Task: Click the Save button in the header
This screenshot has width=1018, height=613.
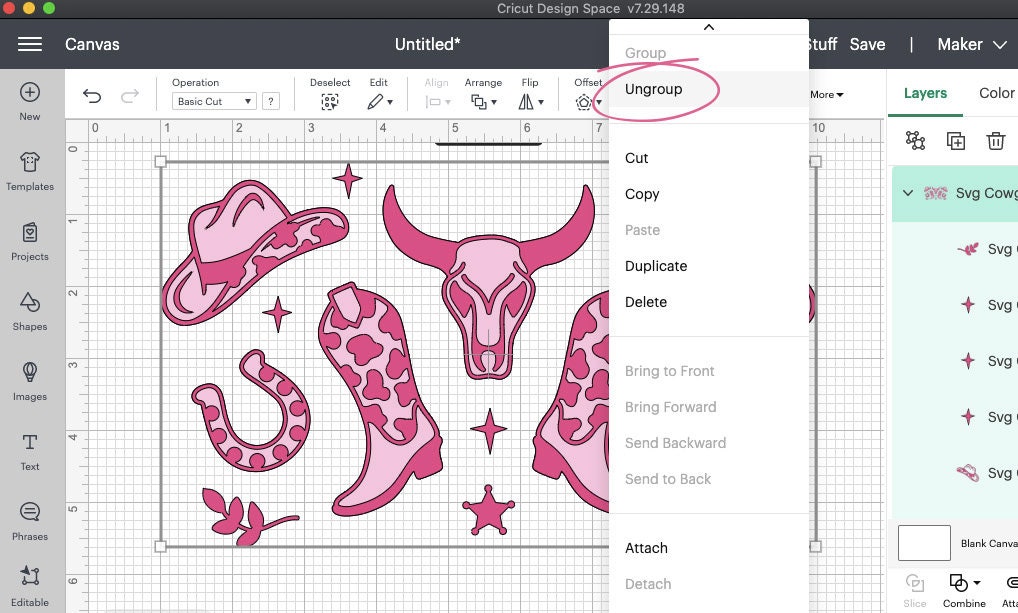Action: tap(867, 44)
